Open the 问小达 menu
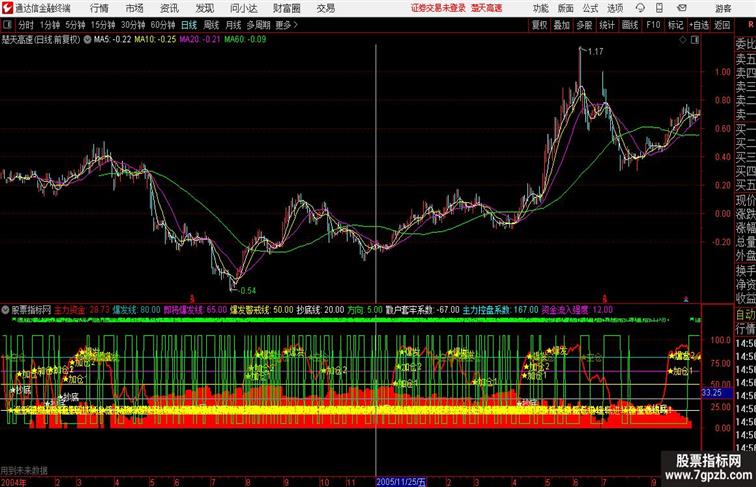The image size is (756, 487). tap(244, 8)
